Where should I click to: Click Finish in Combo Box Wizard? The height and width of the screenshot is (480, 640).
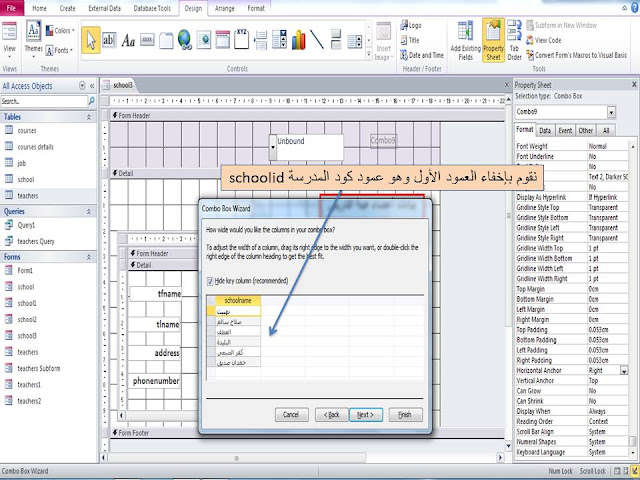point(405,415)
